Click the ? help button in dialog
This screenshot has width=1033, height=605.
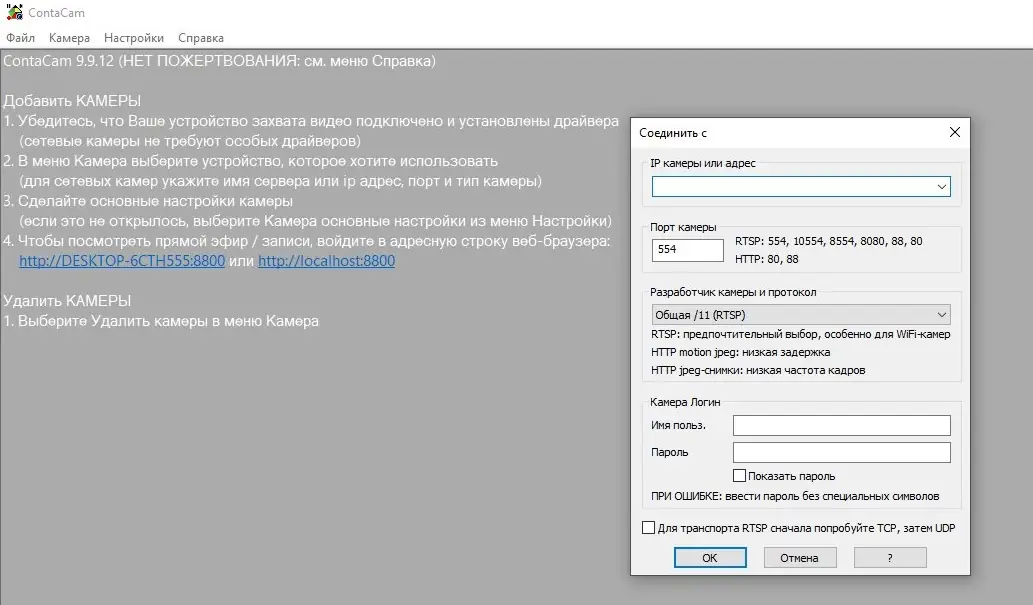point(888,557)
